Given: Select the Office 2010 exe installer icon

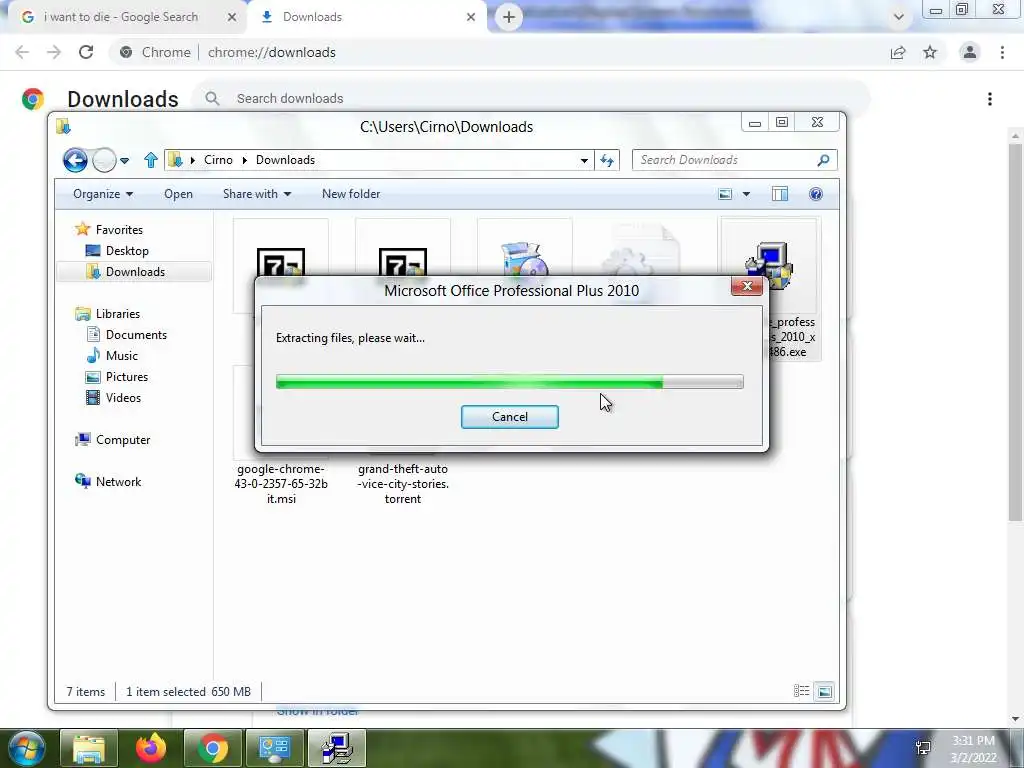Looking at the screenshot, I should 769,265.
